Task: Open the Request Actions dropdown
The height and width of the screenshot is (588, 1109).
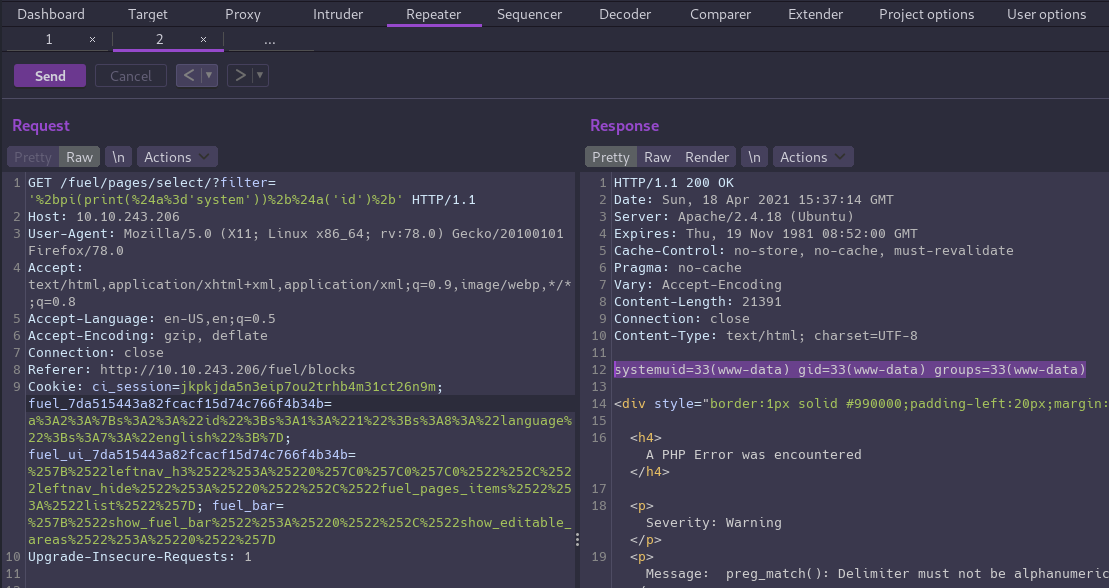Action: point(177,157)
